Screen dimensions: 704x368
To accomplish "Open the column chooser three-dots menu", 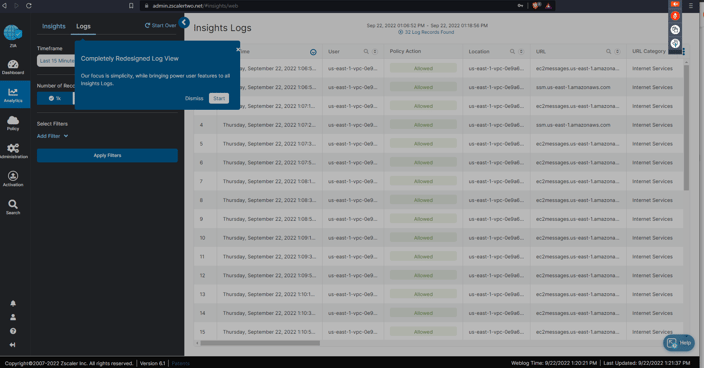I will pos(684,52).
